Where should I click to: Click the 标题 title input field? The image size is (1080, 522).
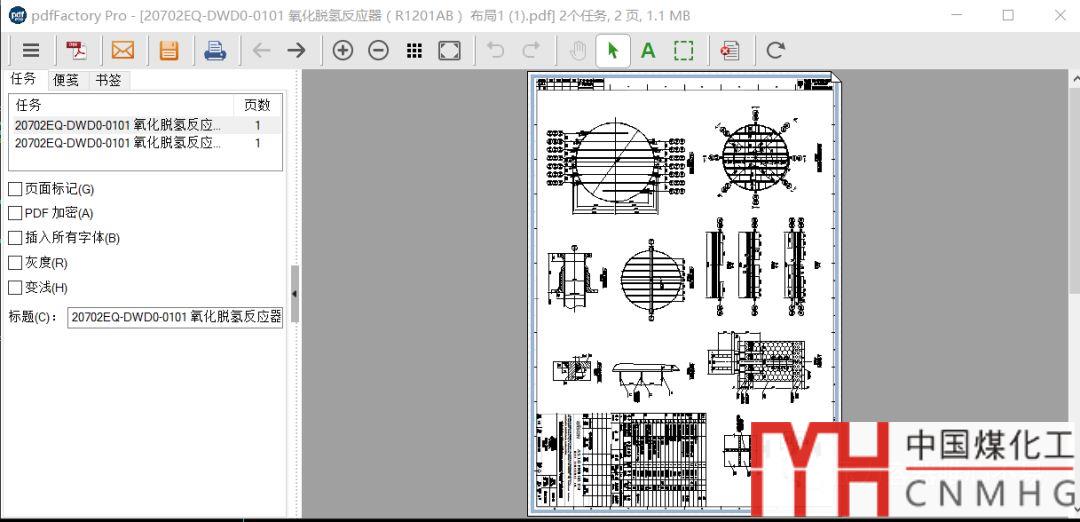click(x=175, y=317)
